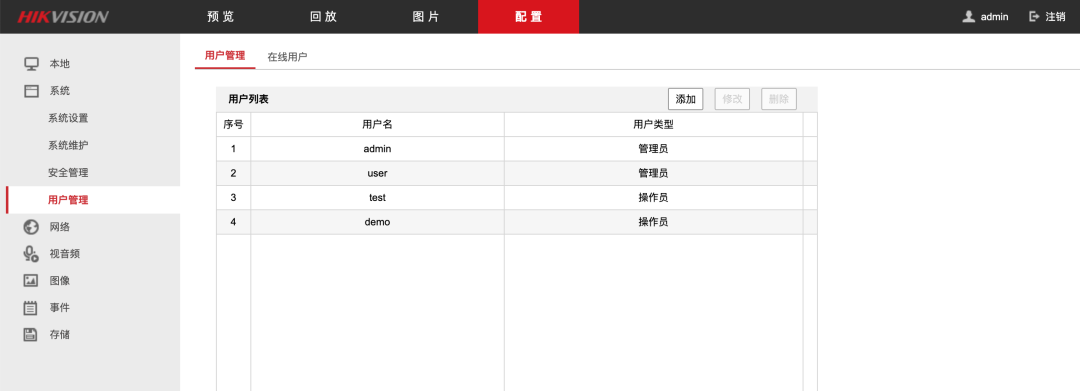Click the 用户类型 column header
The width and height of the screenshot is (1080, 391).
pos(654,125)
